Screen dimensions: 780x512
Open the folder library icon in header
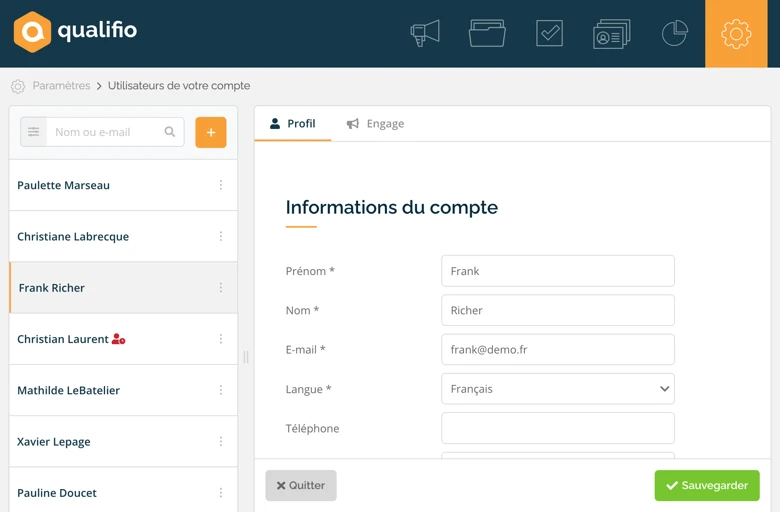pyautogui.click(x=487, y=33)
